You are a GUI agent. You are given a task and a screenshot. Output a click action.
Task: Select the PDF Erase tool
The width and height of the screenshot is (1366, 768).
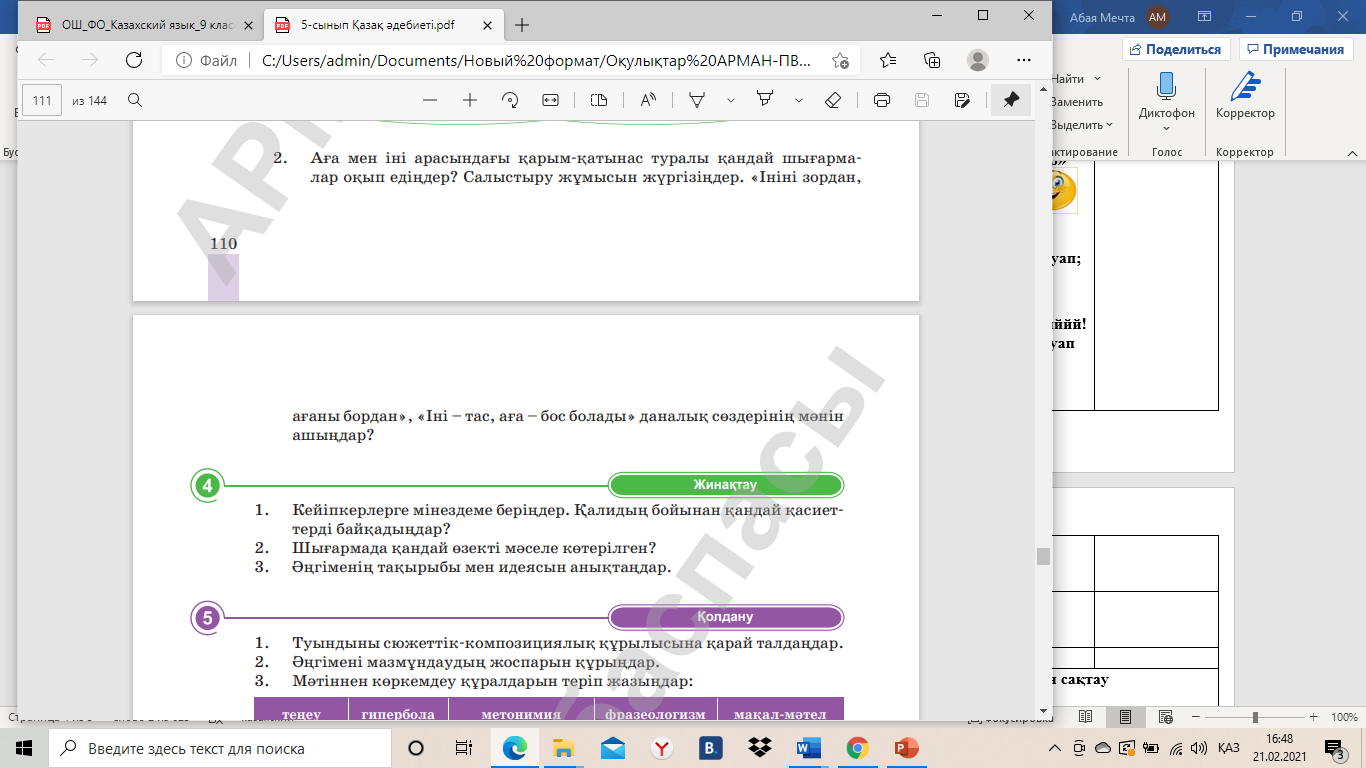(x=833, y=100)
